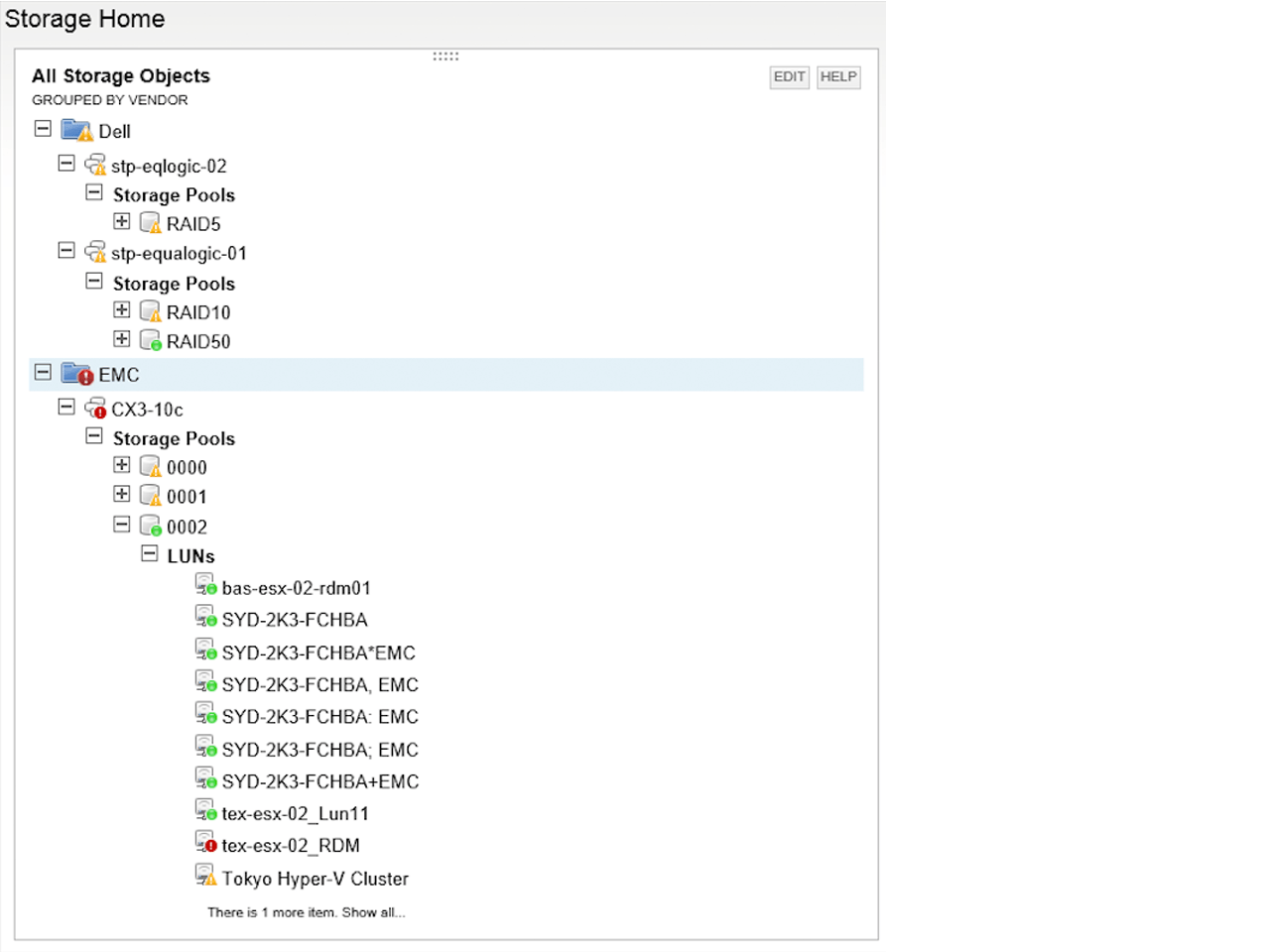Click the HELP button
1270x952 pixels.
pyautogui.click(x=838, y=77)
